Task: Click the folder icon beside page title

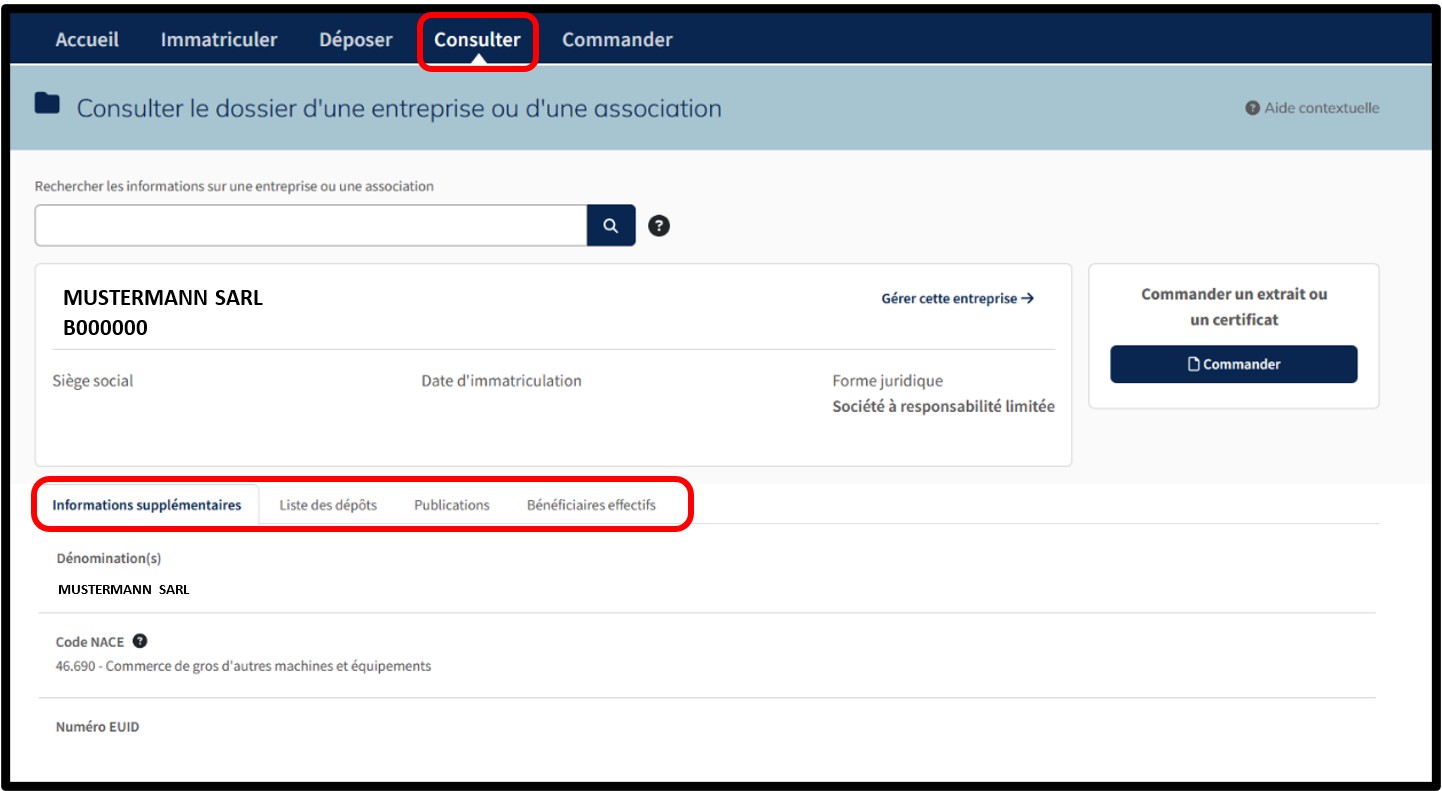Action: tap(47, 104)
